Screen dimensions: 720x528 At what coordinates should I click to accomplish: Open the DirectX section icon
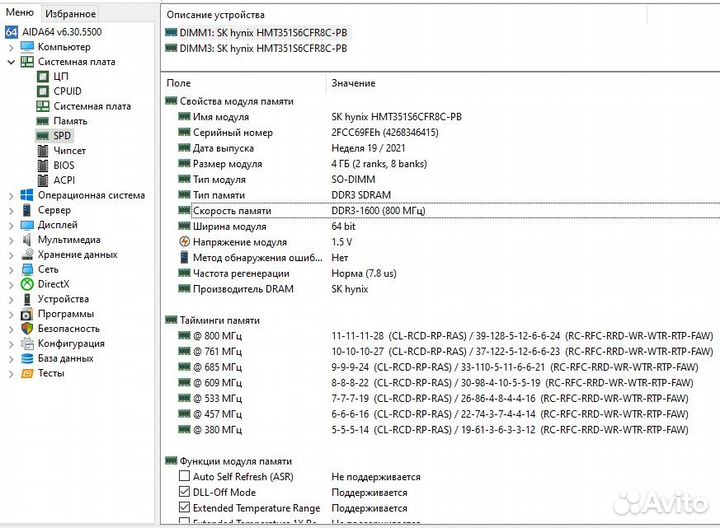tap(27, 284)
